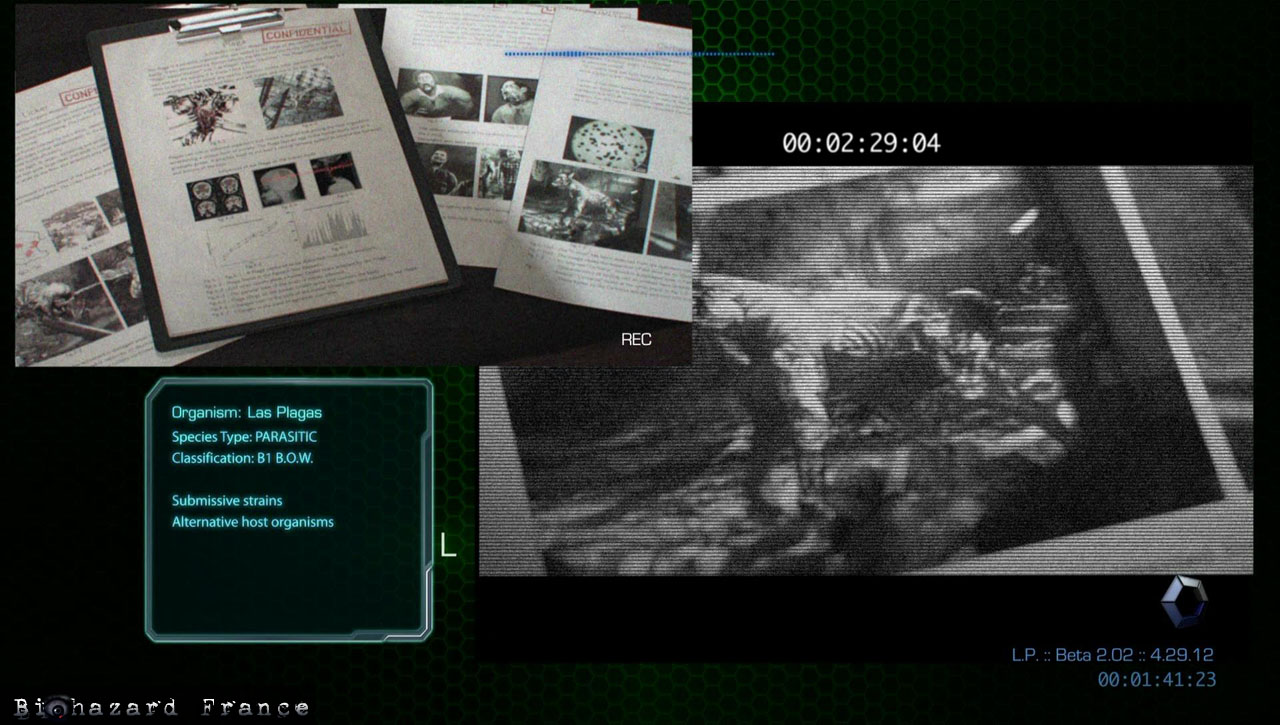Click "Organism: Las Plagas" line
This screenshot has width=1280, height=725.
point(247,412)
